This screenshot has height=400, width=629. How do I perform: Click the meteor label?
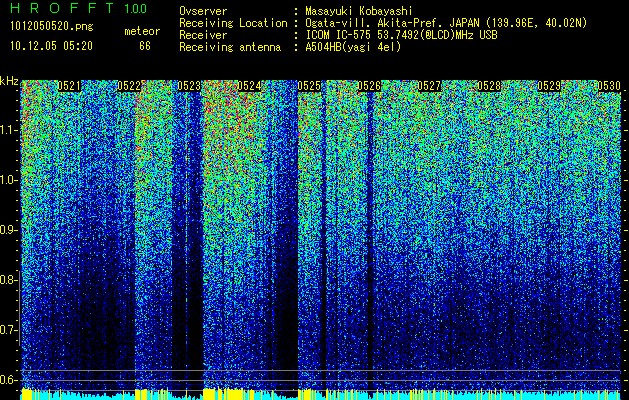tap(142, 31)
